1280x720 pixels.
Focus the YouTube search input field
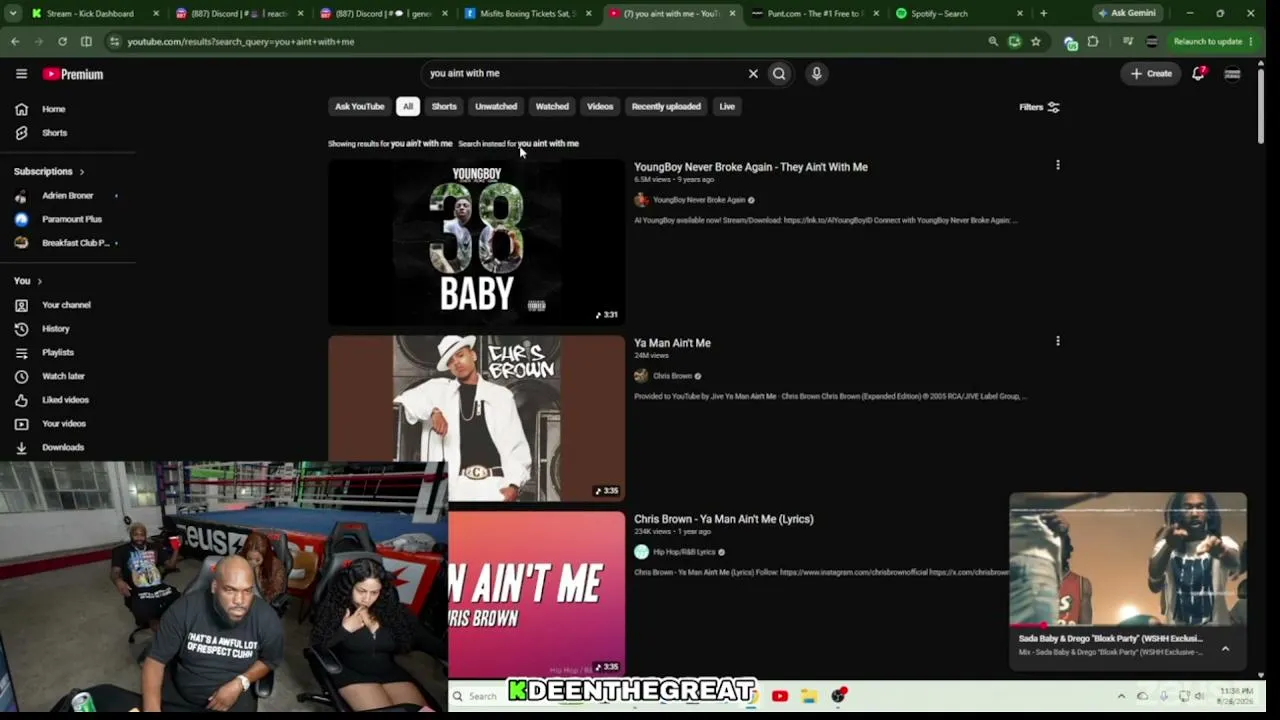585,73
